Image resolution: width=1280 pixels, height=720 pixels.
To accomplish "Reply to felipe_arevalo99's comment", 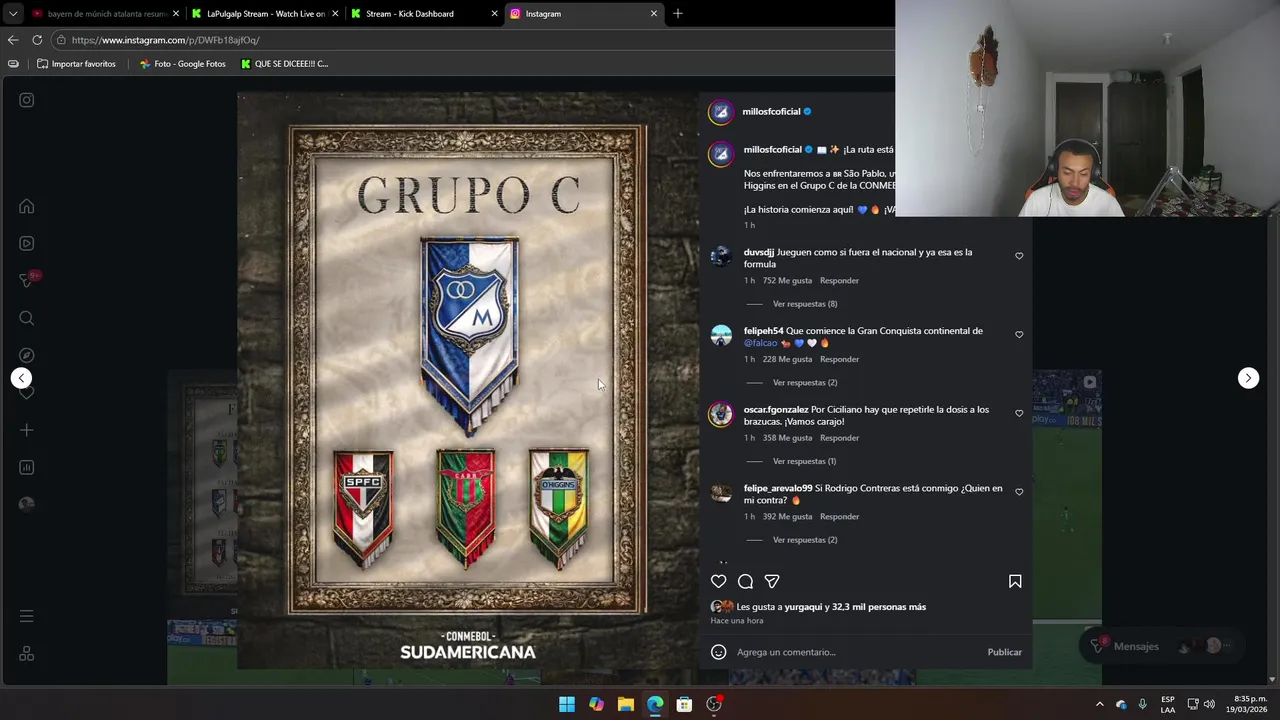I will tap(839, 517).
